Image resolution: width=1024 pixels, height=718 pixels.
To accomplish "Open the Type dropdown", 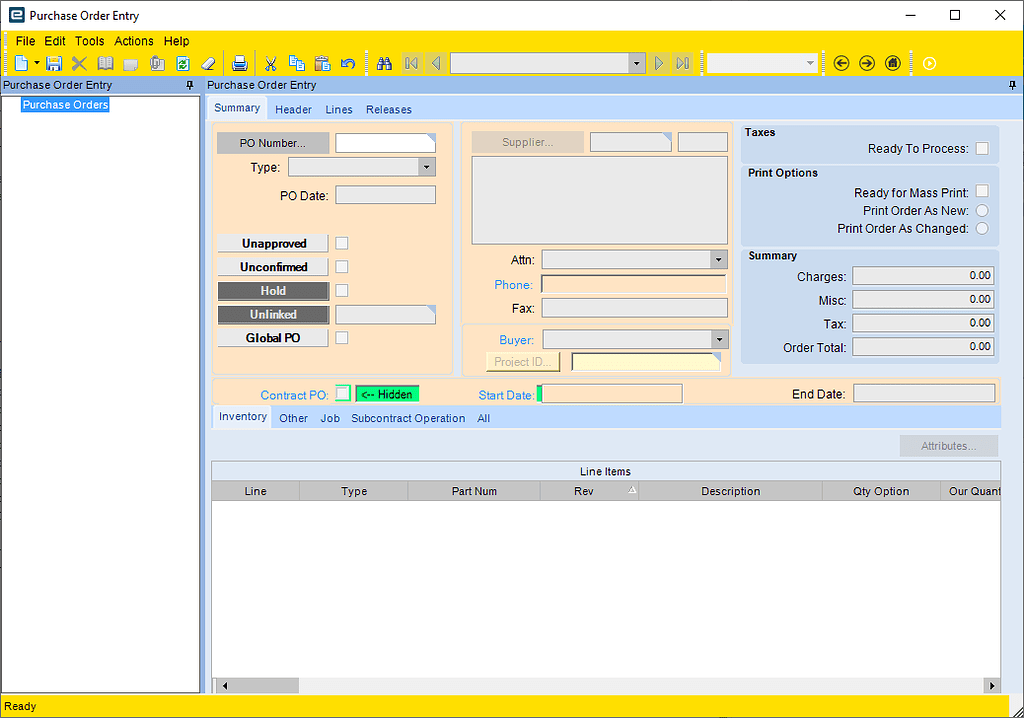I will click(428, 167).
